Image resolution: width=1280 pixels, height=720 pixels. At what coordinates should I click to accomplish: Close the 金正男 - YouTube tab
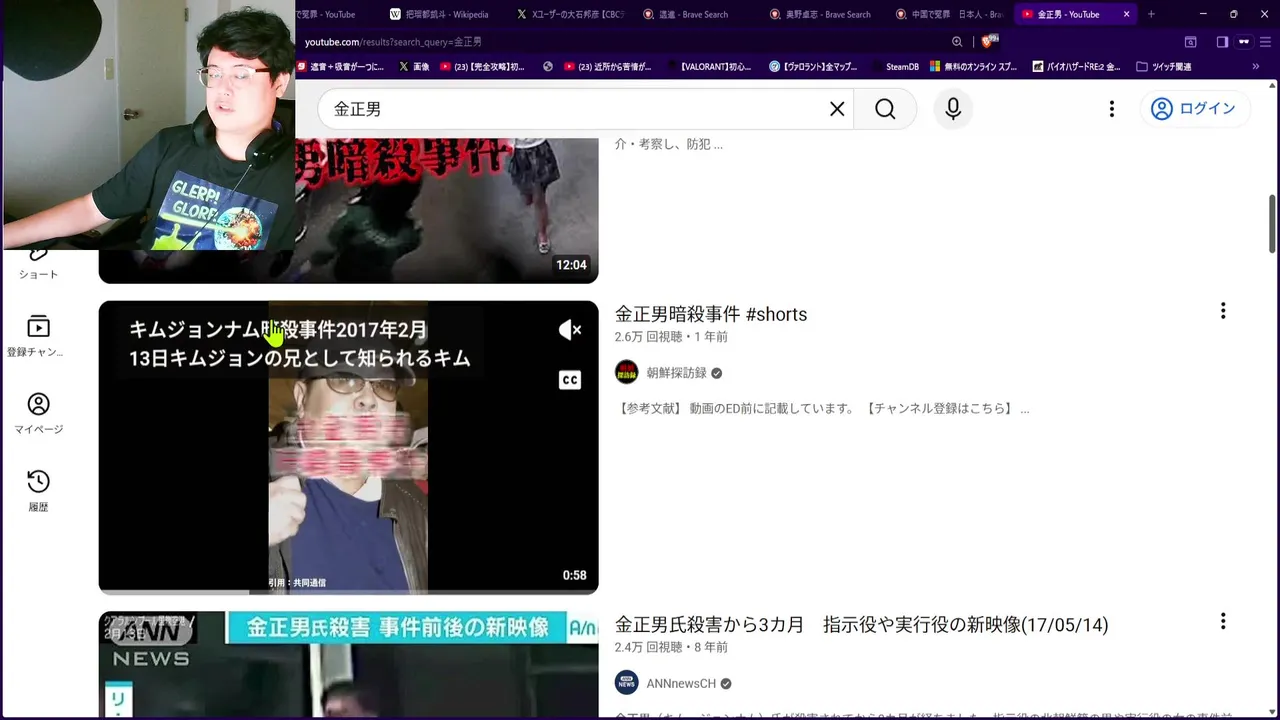1127,14
